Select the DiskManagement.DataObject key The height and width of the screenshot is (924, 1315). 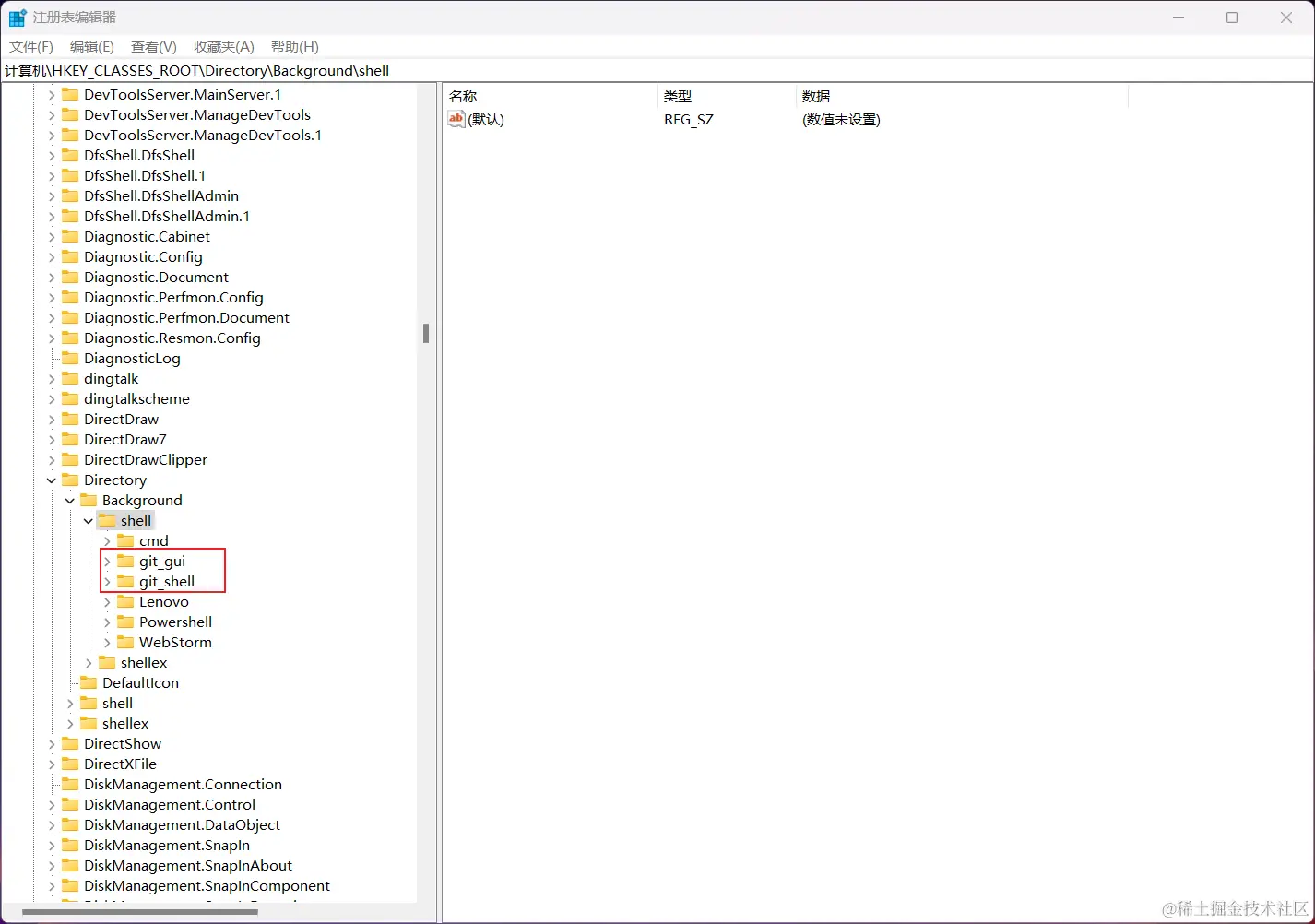coord(182,824)
